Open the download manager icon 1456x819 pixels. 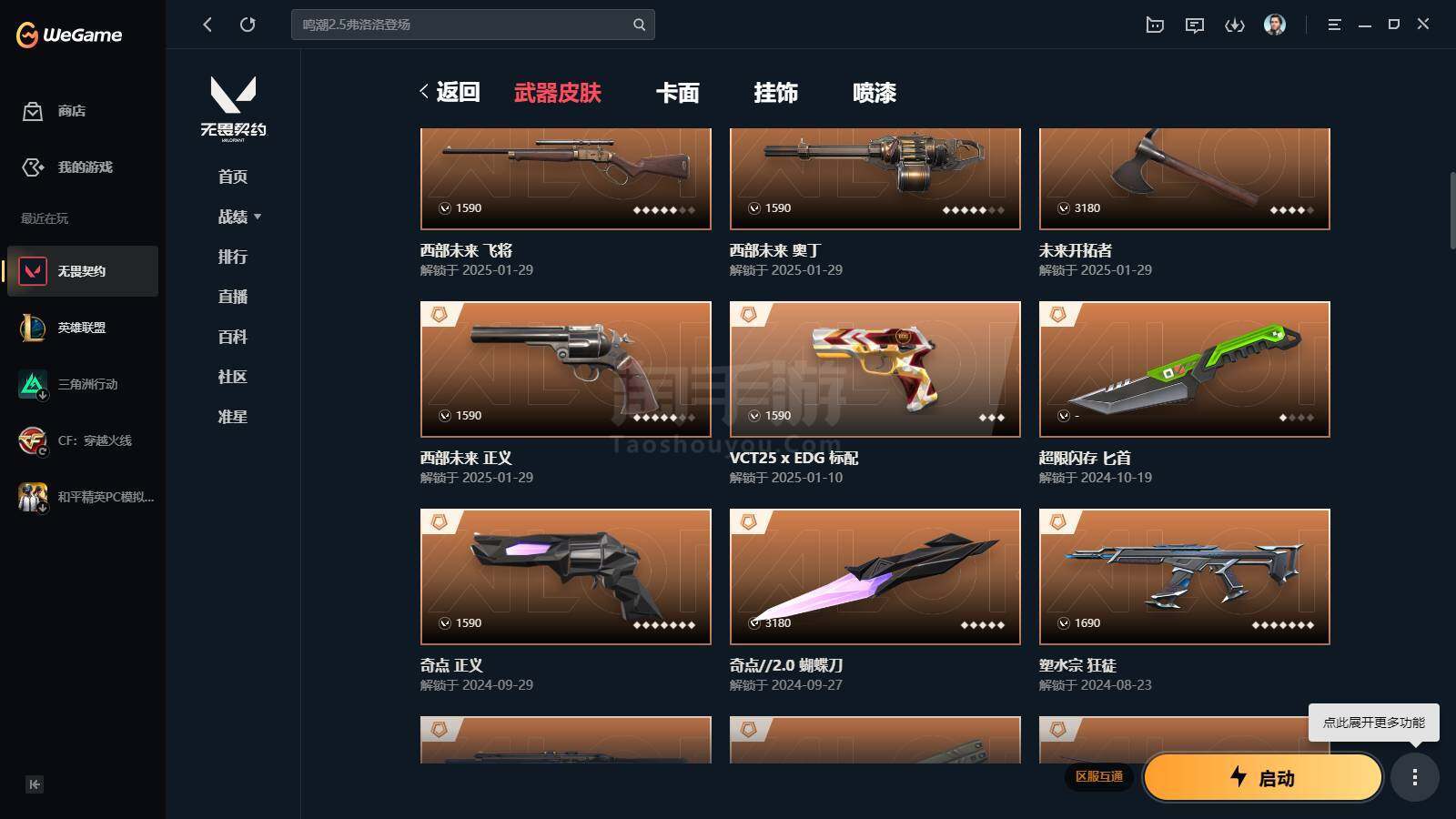tap(1235, 25)
